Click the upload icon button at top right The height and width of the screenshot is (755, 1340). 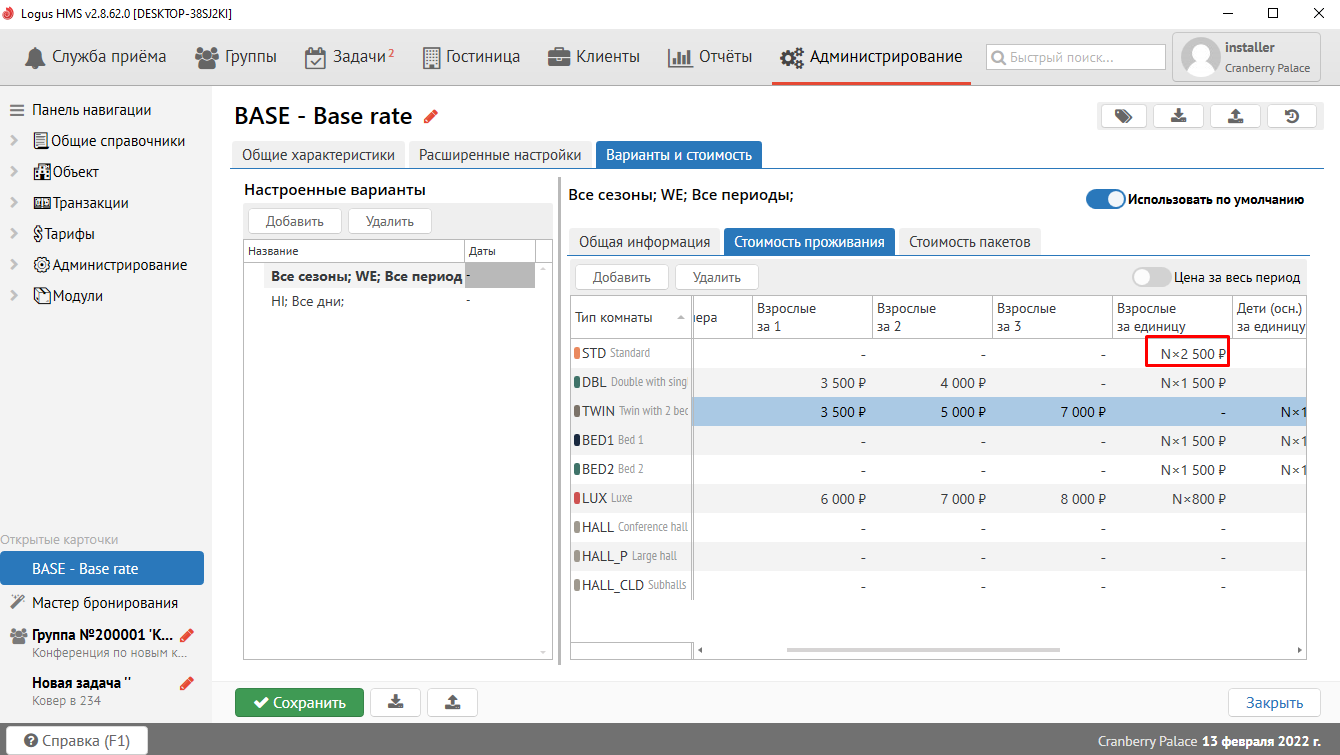pos(1235,116)
